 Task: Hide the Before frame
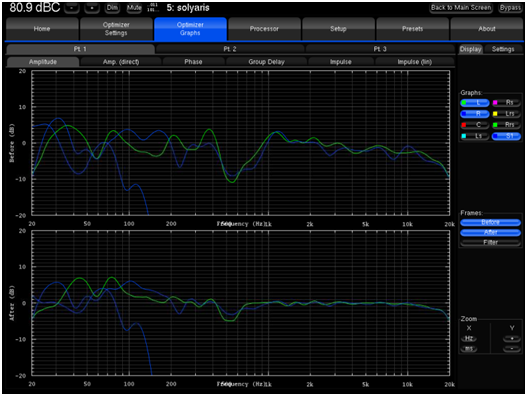(490, 222)
